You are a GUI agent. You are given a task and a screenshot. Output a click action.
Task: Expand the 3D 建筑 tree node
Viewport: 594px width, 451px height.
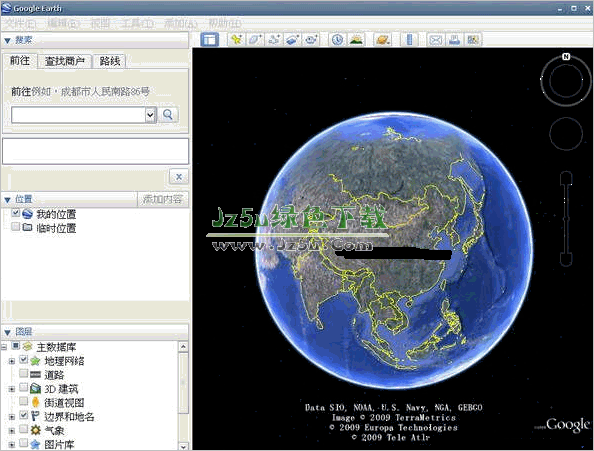pyautogui.click(x=12, y=389)
